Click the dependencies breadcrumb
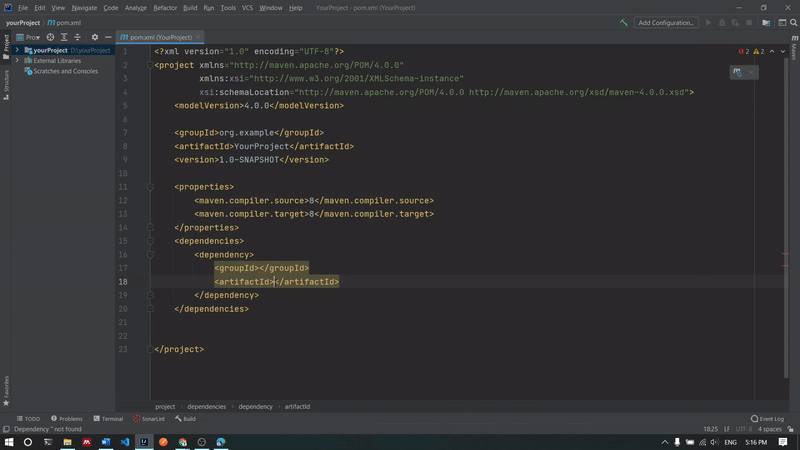The width and height of the screenshot is (800, 450). 206,407
